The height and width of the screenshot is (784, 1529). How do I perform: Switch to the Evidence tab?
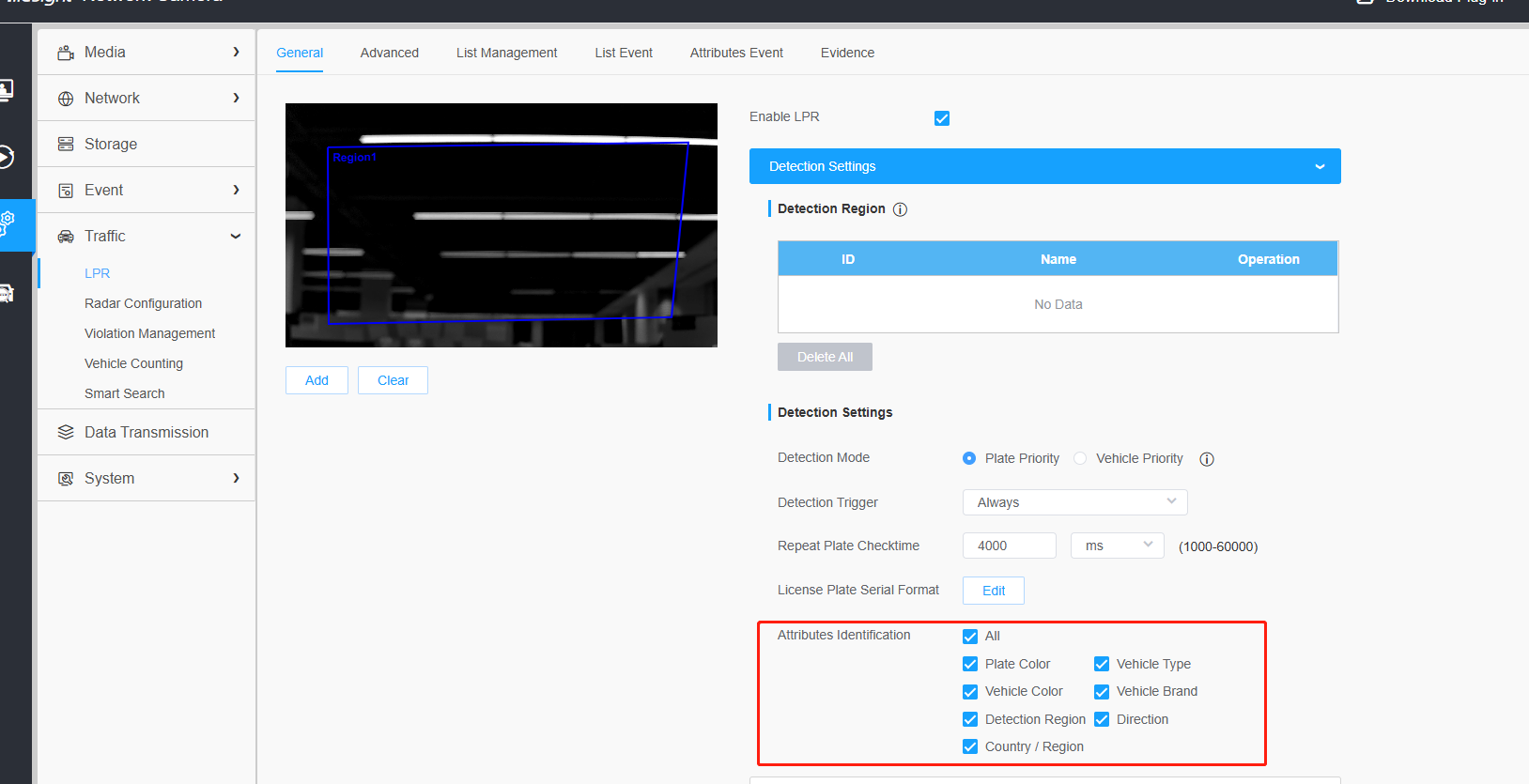(x=847, y=53)
